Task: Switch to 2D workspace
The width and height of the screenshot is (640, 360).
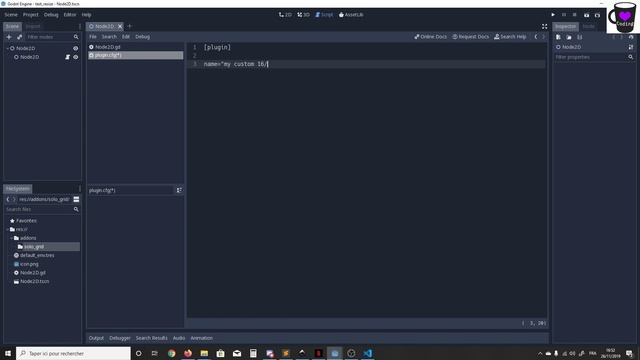Action: pyautogui.click(x=285, y=15)
